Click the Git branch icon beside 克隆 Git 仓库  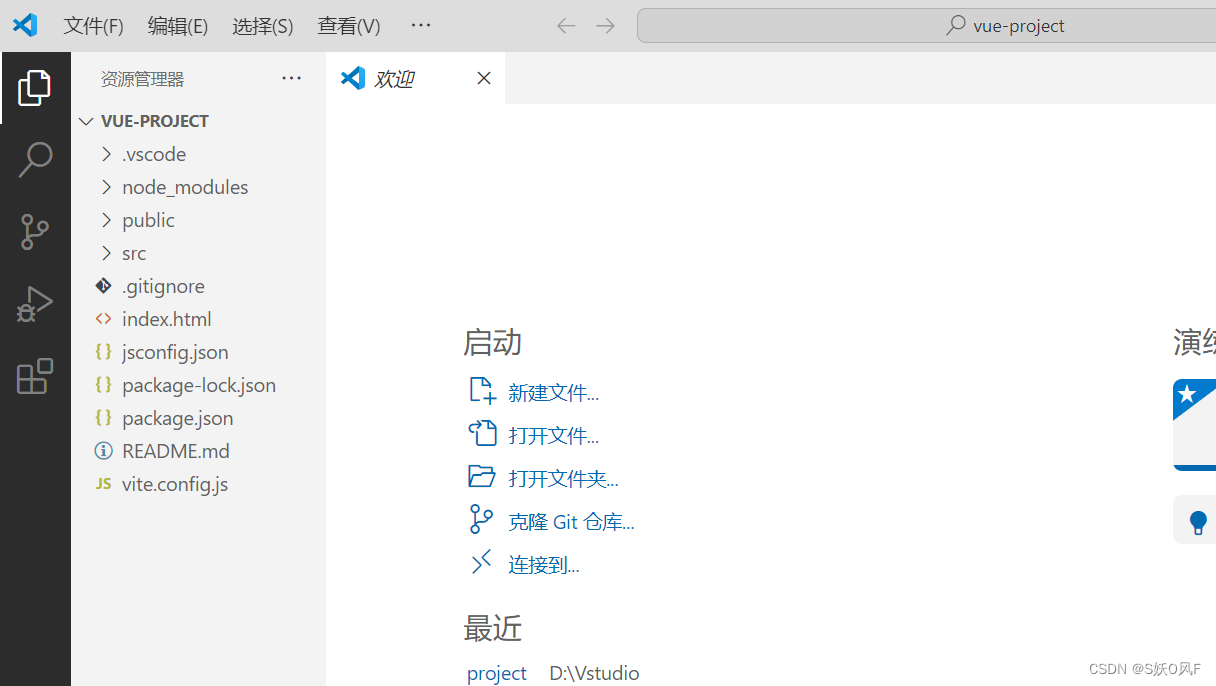tap(482, 519)
